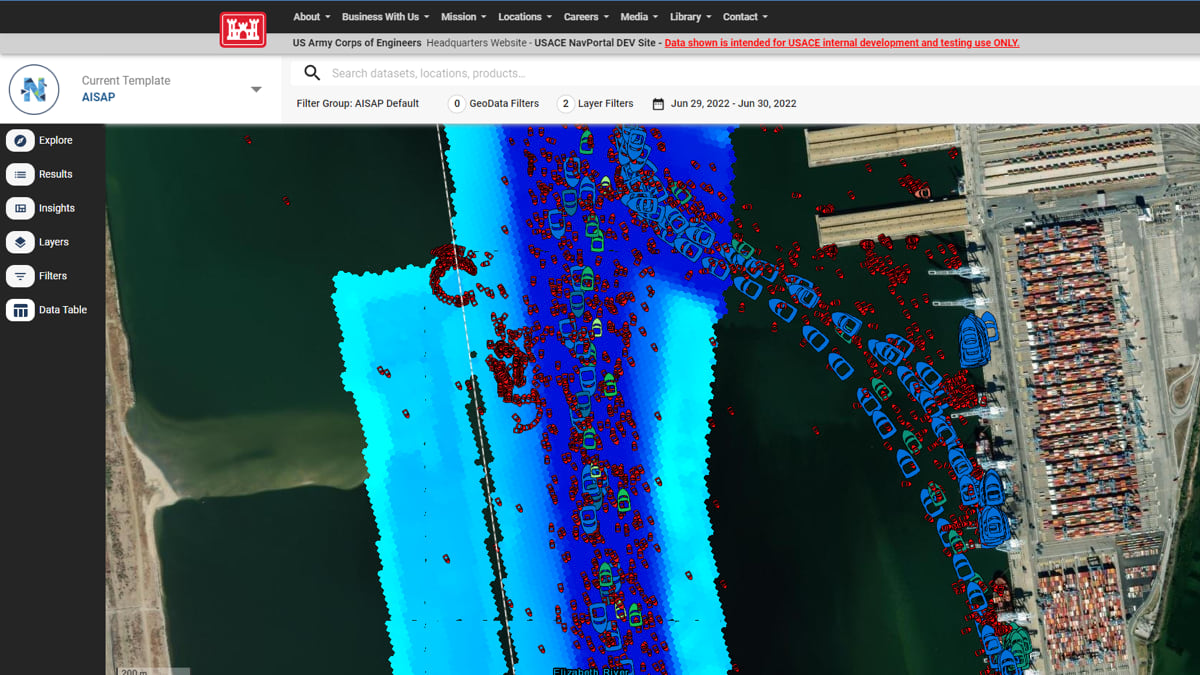Click the red internal-use-only data warning link
This screenshot has height=675, width=1200.
click(842, 43)
